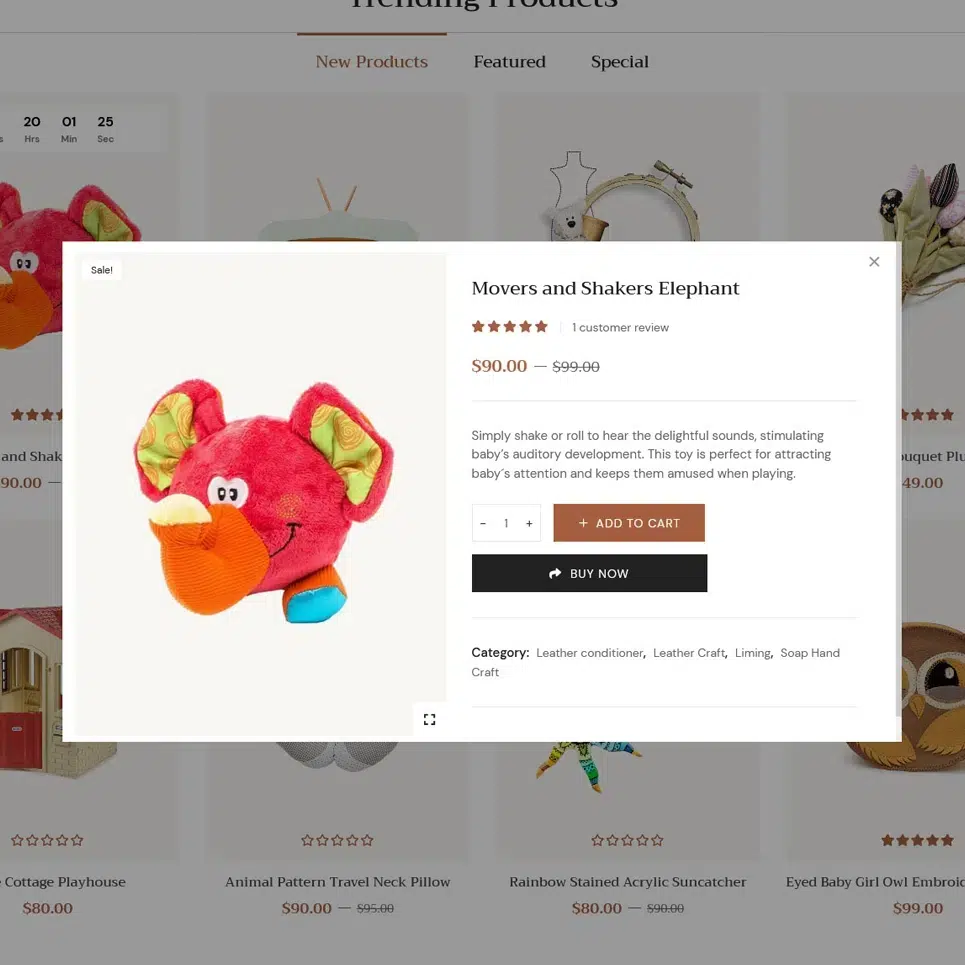965x965 pixels.
Task: Click the quantity input field
Action: 506,523
